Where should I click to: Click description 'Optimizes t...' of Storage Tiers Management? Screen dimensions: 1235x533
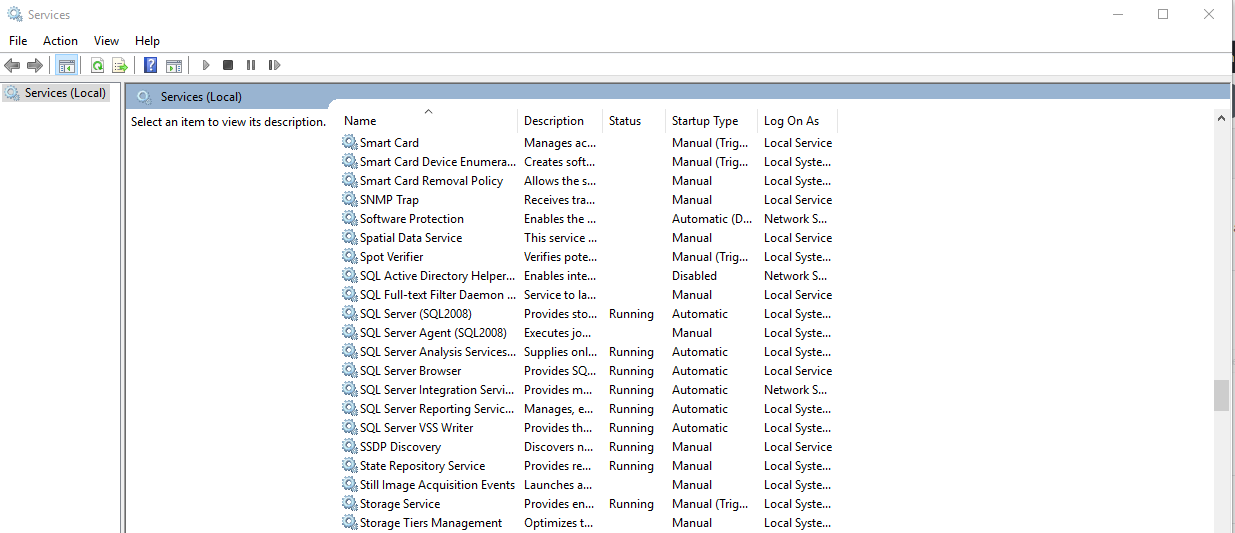[558, 523]
